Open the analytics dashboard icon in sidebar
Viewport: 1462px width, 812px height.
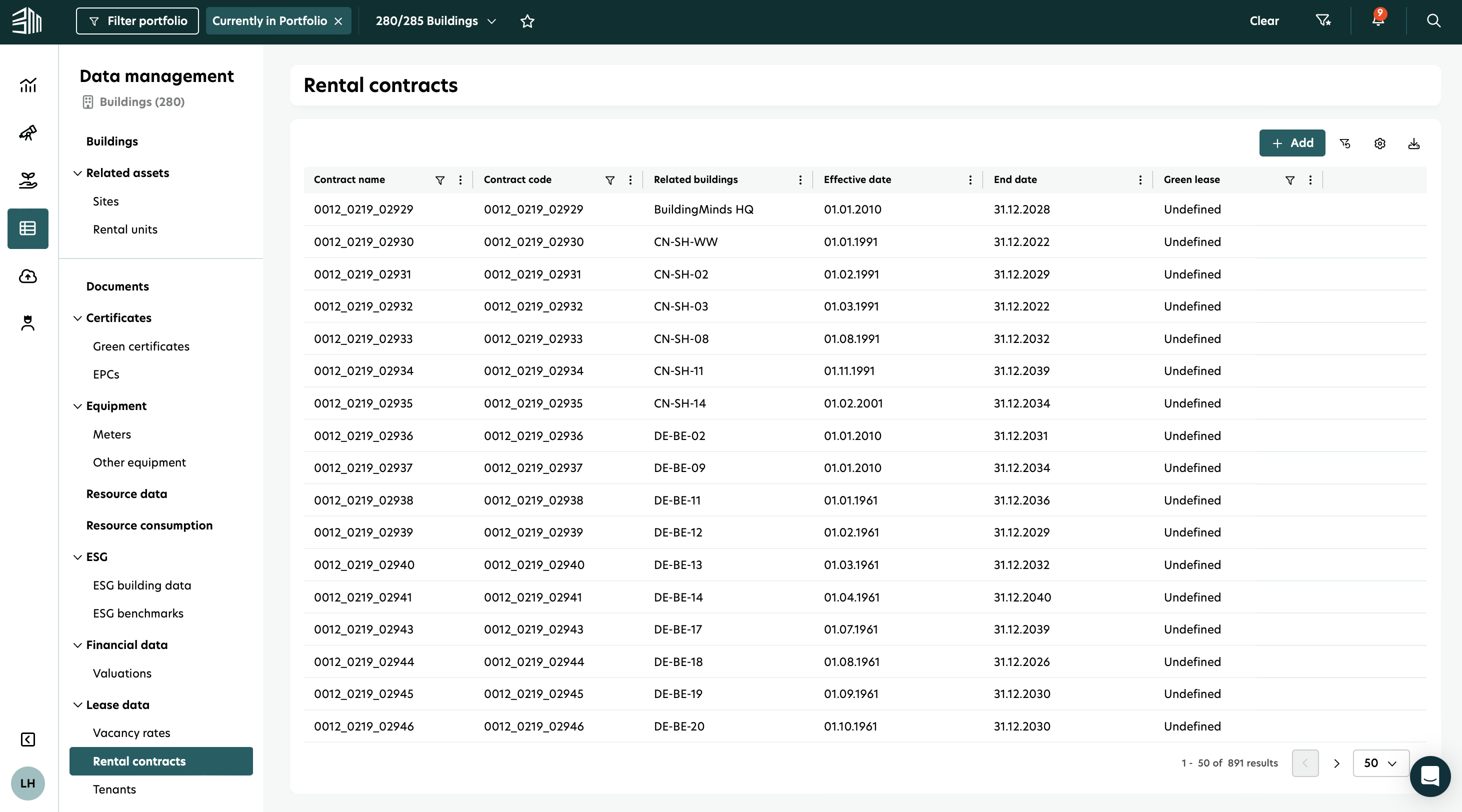(27, 85)
